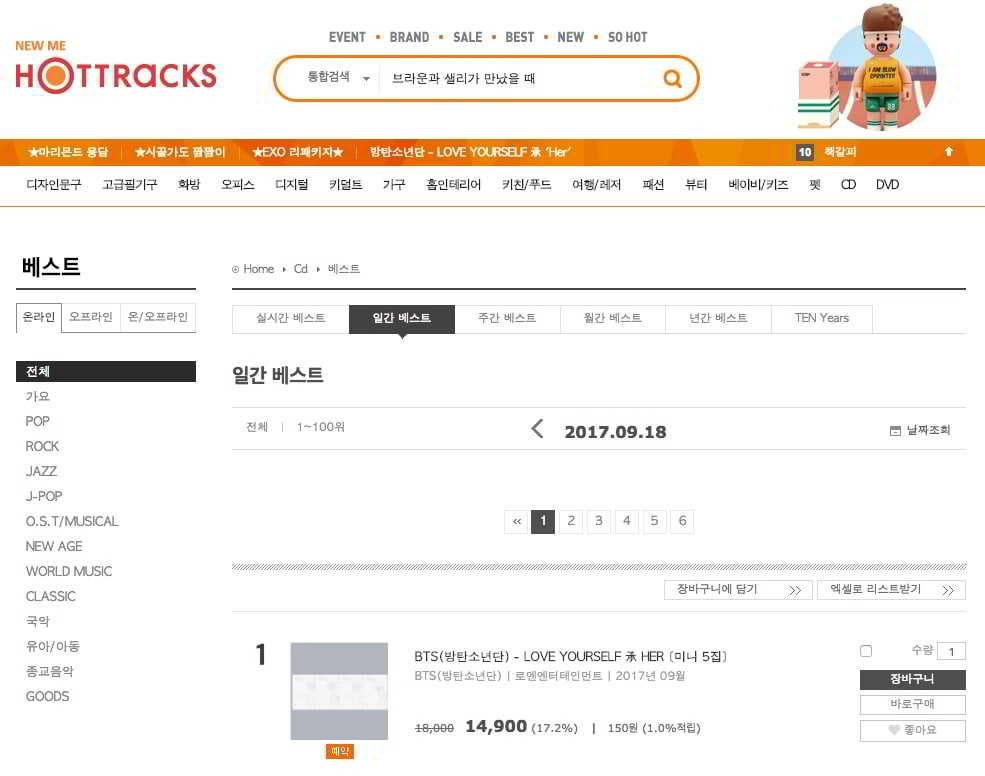
Task: Open the 월간 베스트 tab
Action: point(613,318)
